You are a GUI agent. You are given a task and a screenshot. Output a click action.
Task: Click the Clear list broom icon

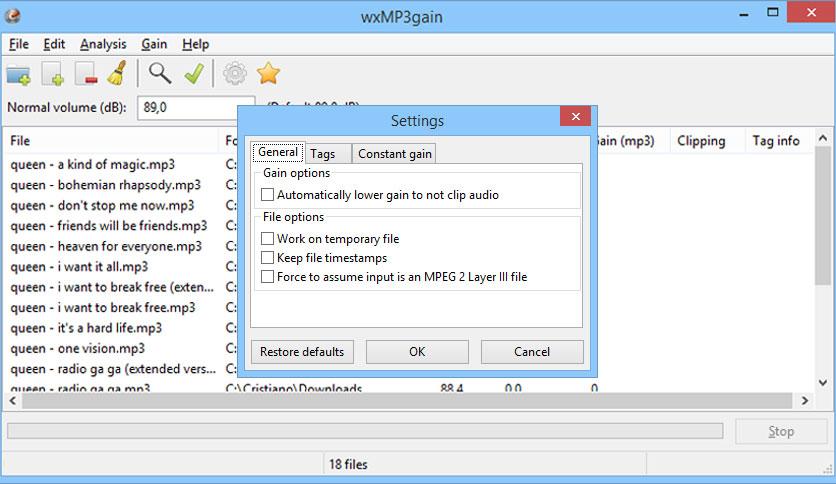(x=117, y=74)
